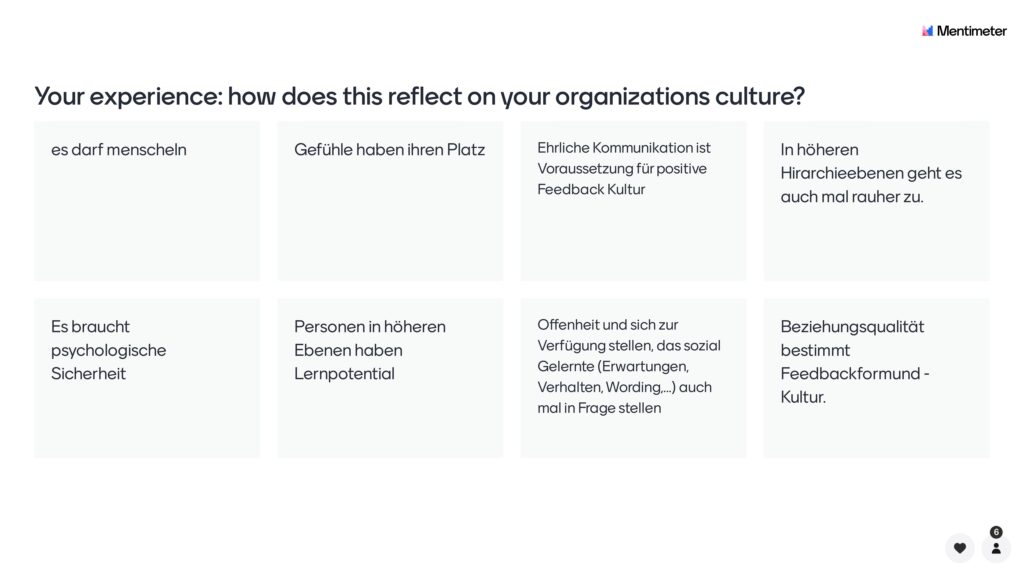Click the 'In höheren Hirarchieebenen' response card
1024x576 pixels.
pyautogui.click(x=876, y=201)
